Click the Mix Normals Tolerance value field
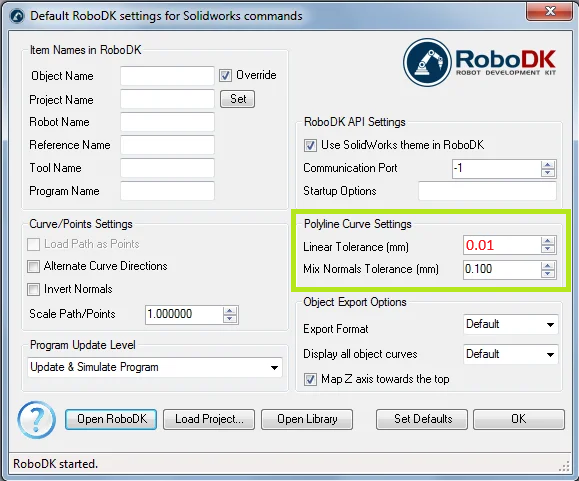This screenshot has width=579, height=481. point(502,269)
